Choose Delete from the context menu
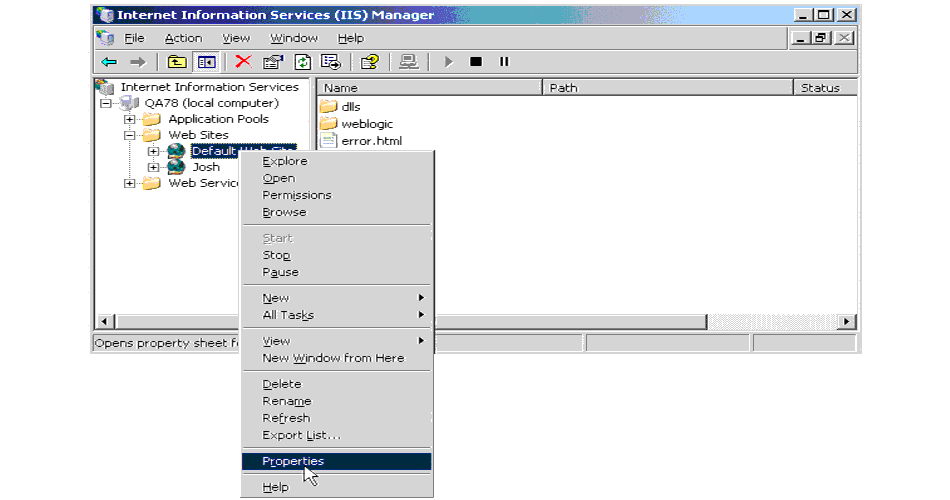The height and width of the screenshot is (500, 950). pyautogui.click(x=336, y=384)
